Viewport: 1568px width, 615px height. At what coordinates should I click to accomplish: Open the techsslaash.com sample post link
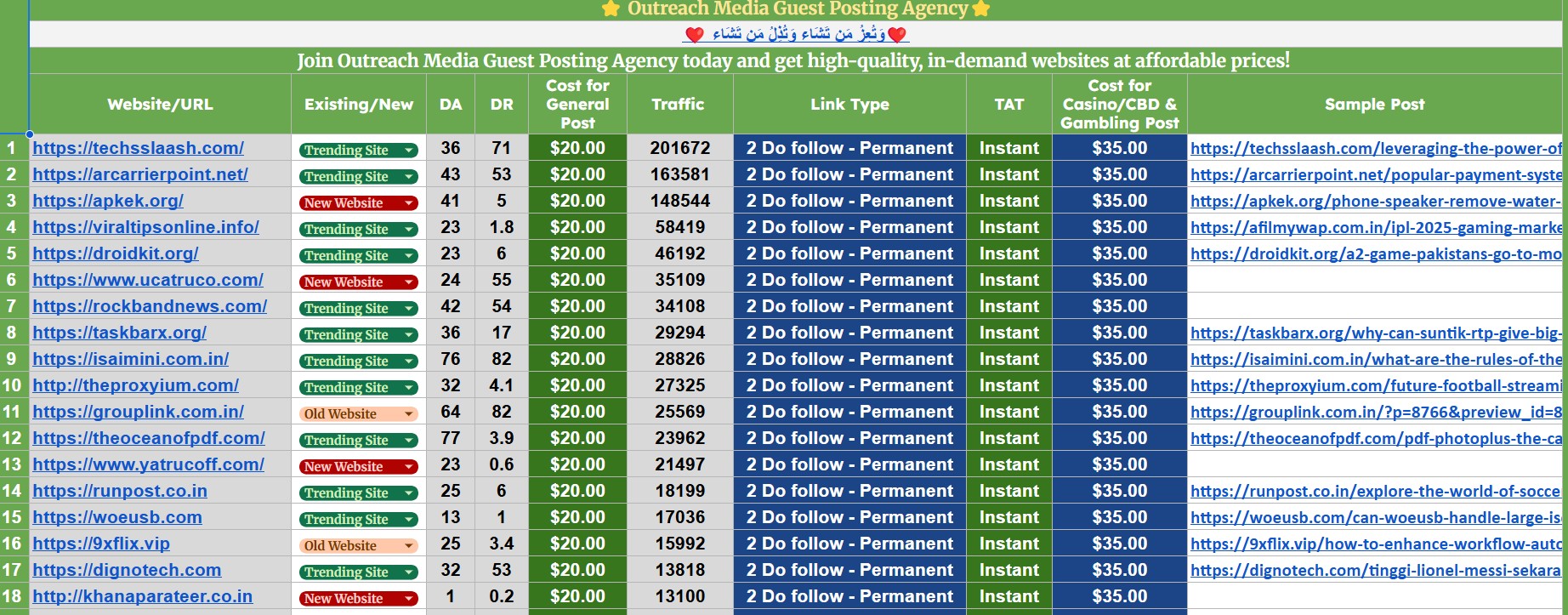(x=1376, y=148)
